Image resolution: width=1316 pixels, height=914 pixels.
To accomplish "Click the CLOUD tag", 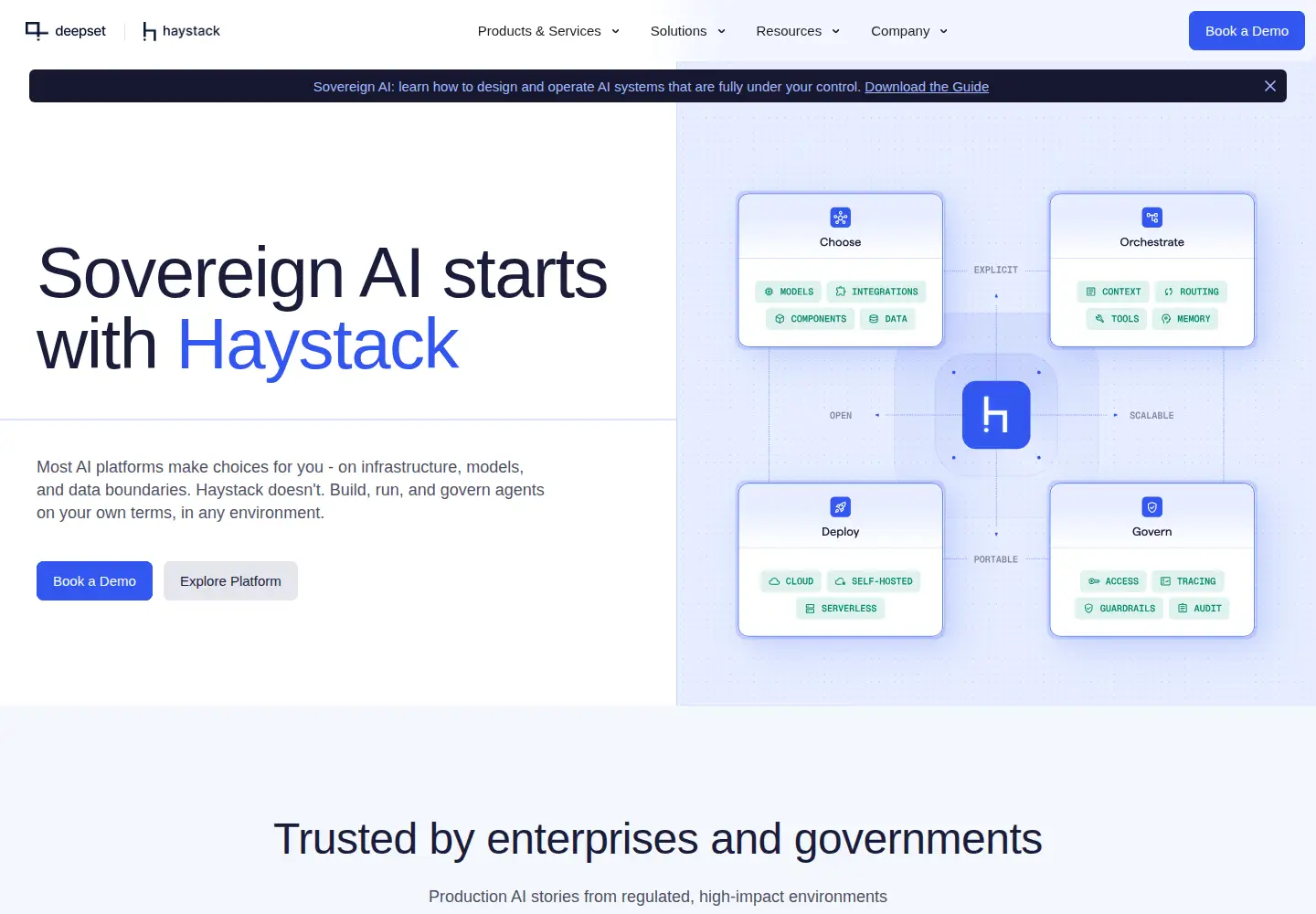I will (791, 581).
